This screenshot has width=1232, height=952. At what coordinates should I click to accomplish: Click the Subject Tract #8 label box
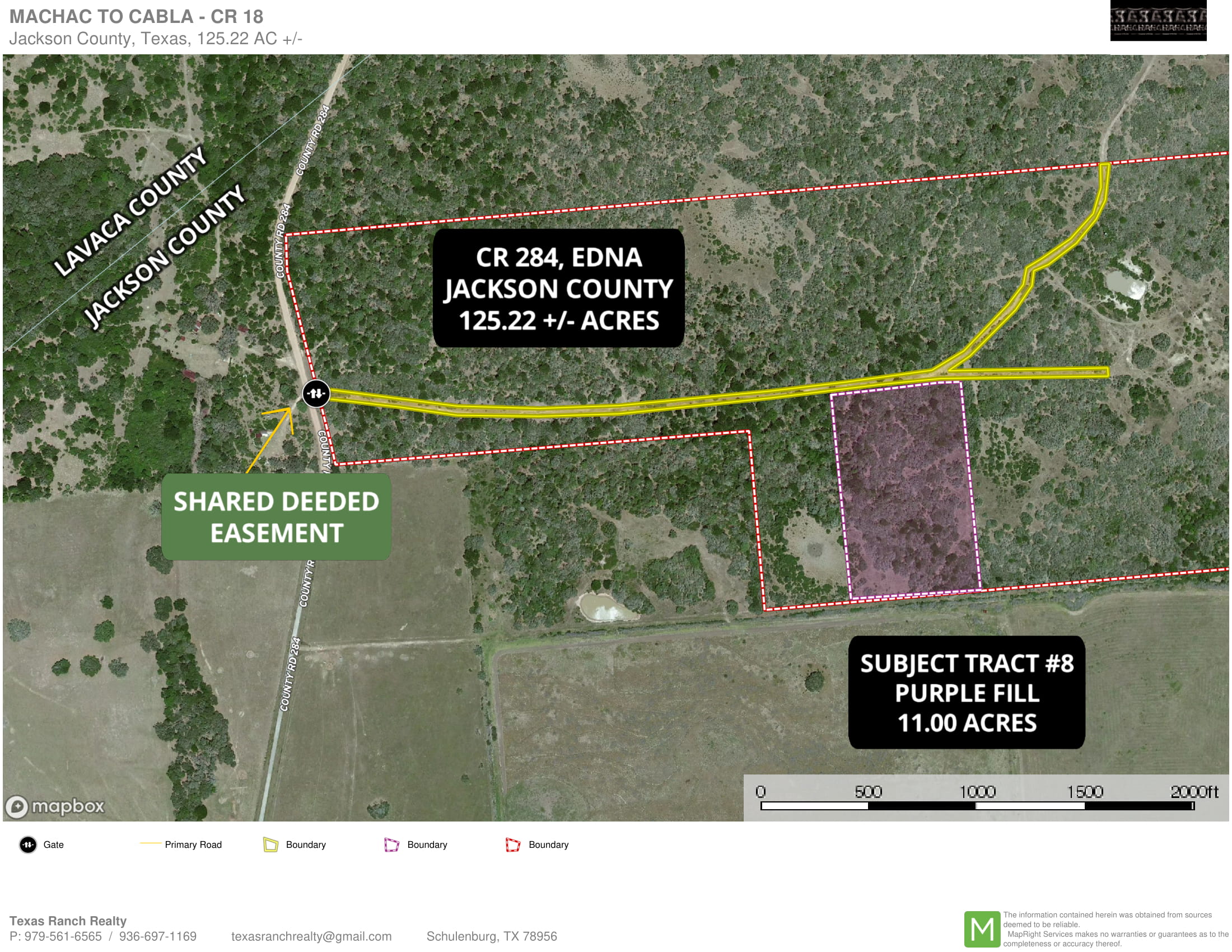967,693
